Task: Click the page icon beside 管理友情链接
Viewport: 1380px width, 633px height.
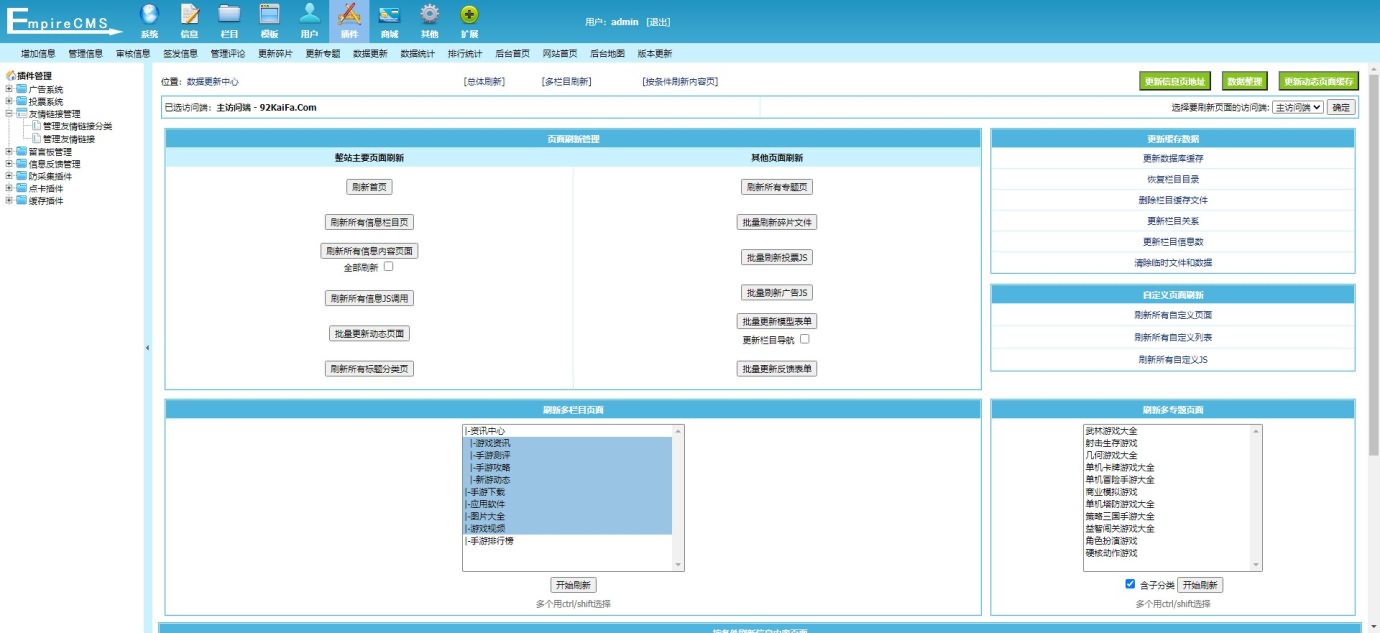Action: pos(36,139)
